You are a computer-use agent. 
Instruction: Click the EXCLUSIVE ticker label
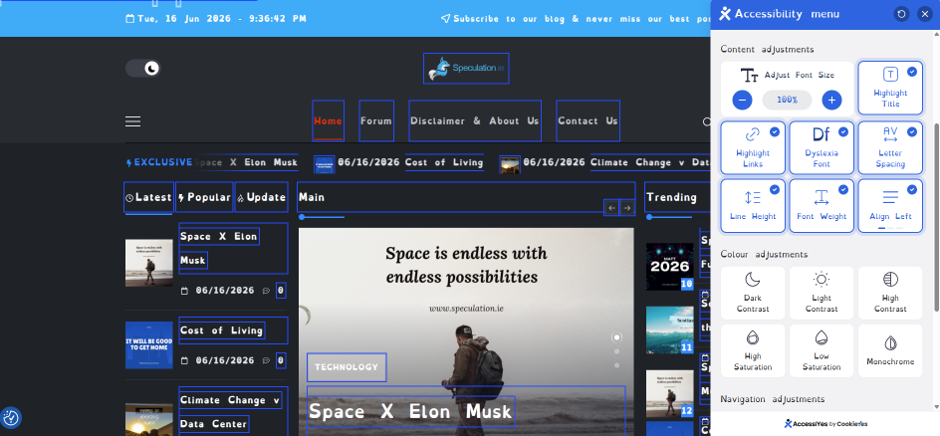pyautogui.click(x=159, y=163)
